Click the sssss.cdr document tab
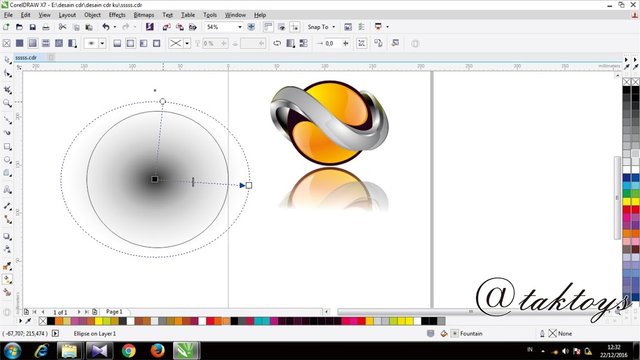The width and height of the screenshot is (640, 360). (x=26, y=58)
